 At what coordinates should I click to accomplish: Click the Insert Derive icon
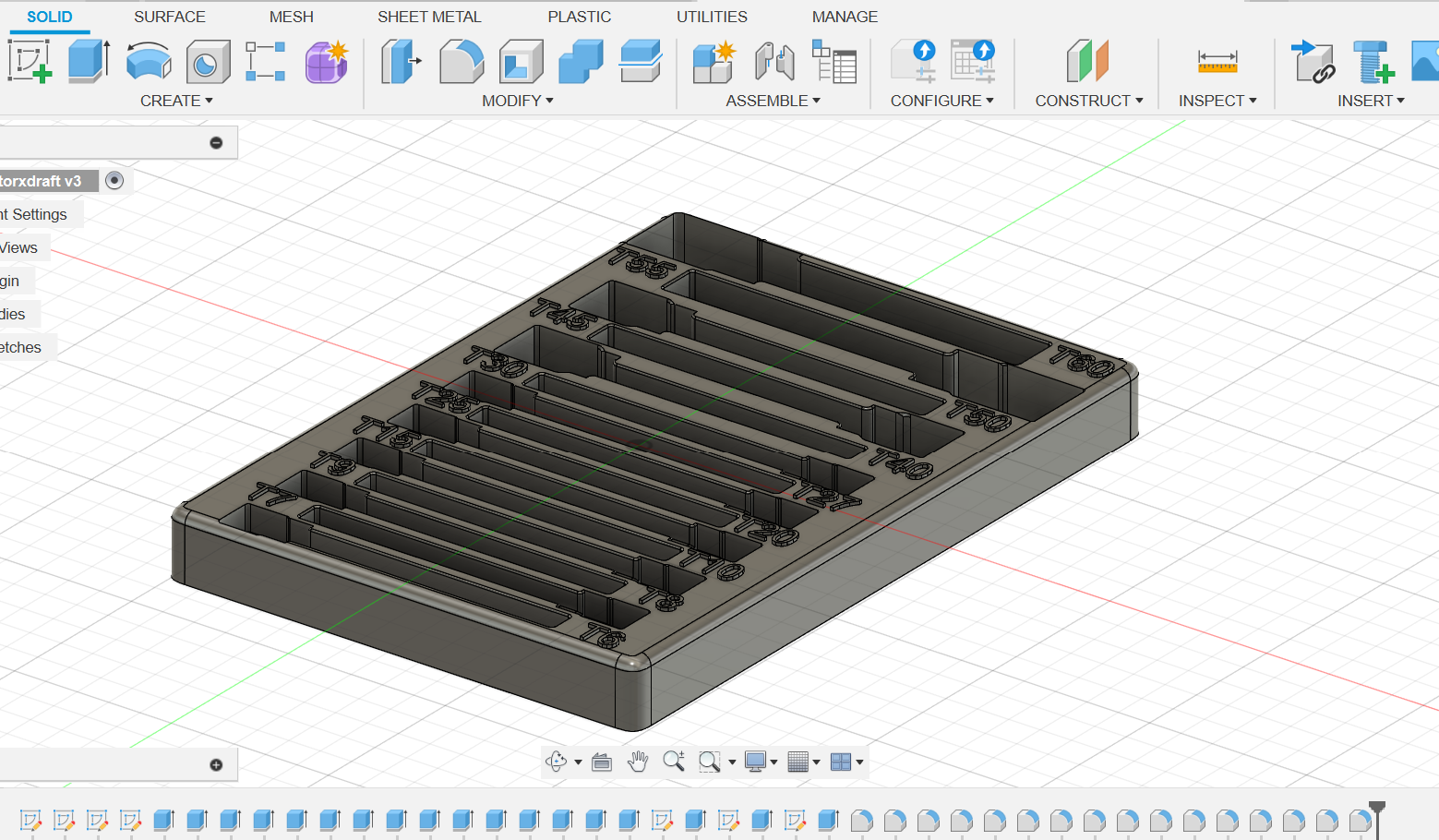[1313, 61]
